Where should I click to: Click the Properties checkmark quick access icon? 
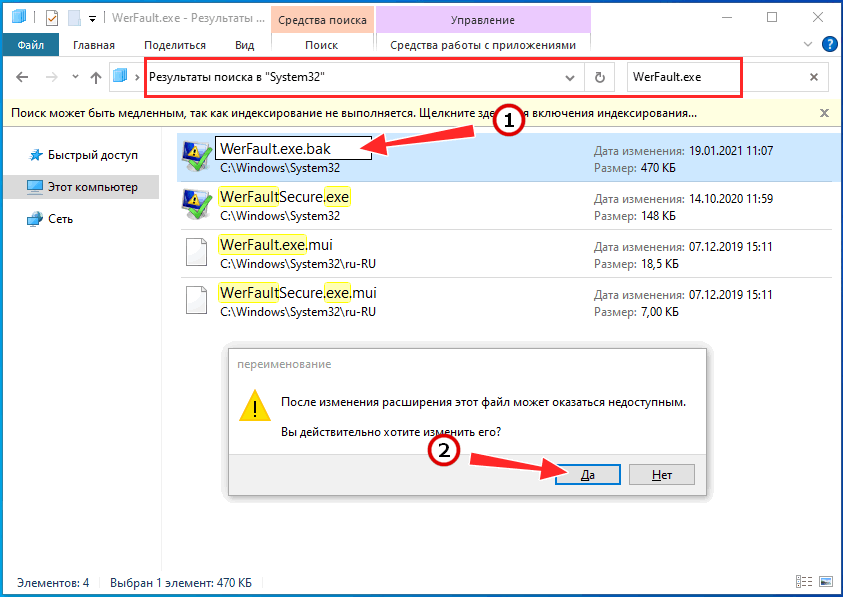coord(52,18)
